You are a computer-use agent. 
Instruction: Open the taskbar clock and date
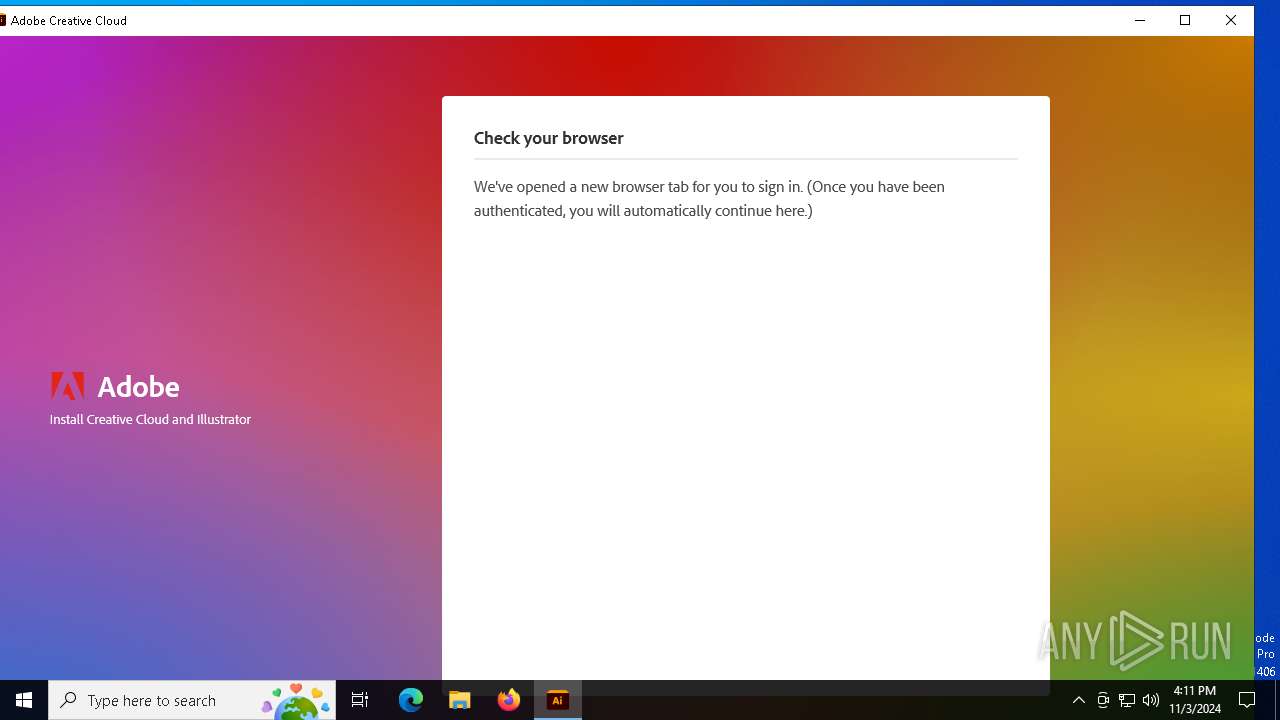click(1195, 700)
